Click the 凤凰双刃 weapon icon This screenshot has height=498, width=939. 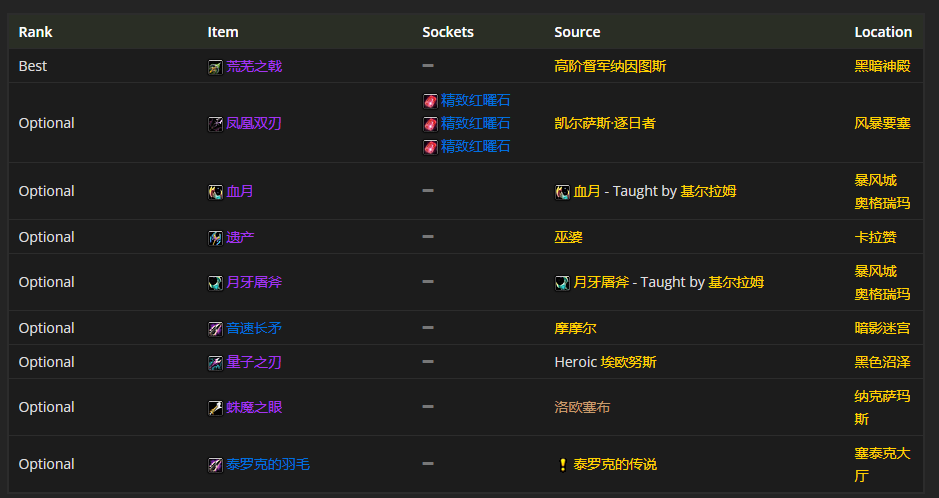point(215,124)
